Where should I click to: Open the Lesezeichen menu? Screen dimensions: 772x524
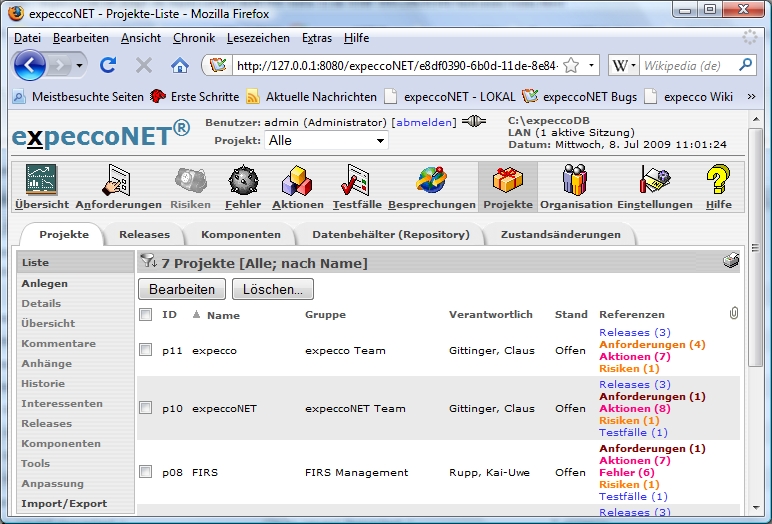258,38
